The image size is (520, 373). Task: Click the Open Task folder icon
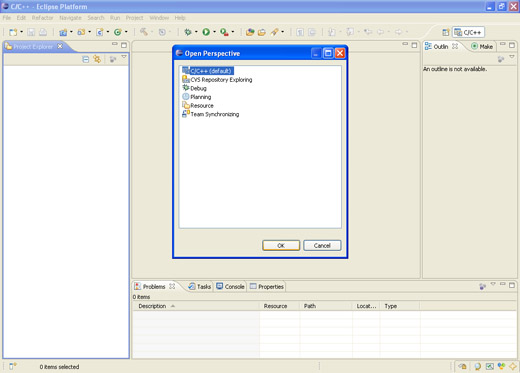tap(262, 32)
